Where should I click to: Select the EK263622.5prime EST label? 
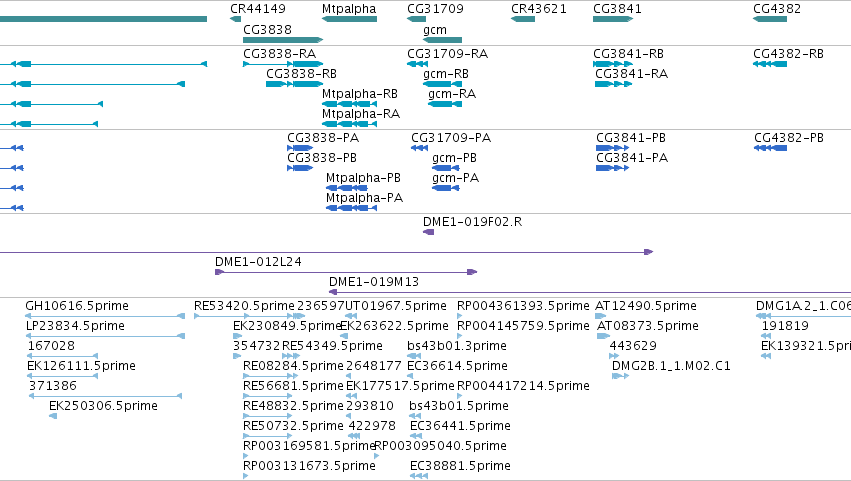point(394,326)
